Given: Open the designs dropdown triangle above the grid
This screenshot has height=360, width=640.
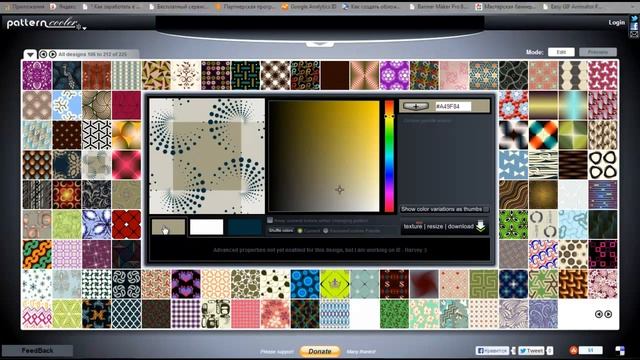Looking at the screenshot, I should (30, 54).
